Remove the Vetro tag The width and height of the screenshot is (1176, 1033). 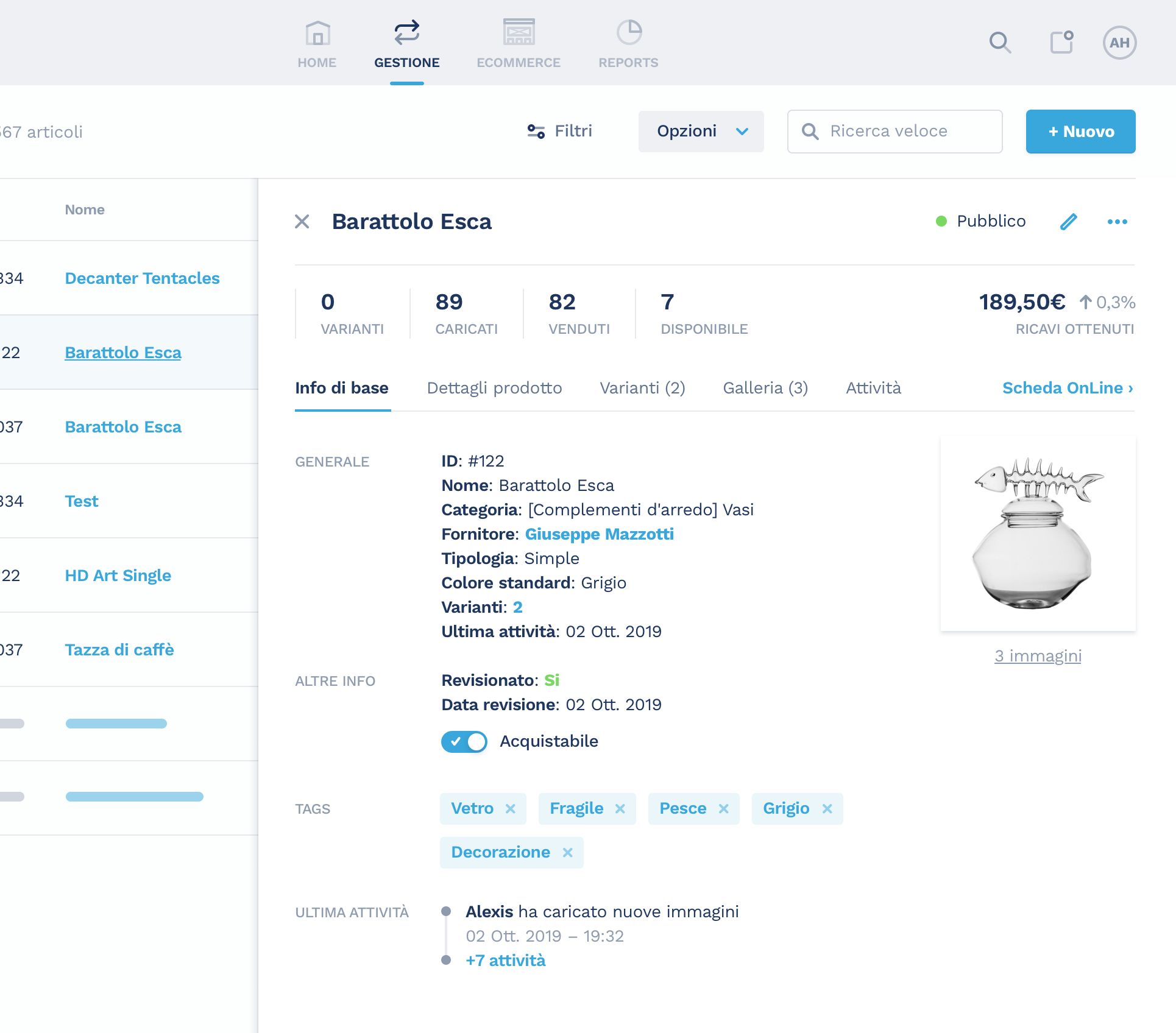pyautogui.click(x=511, y=809)
